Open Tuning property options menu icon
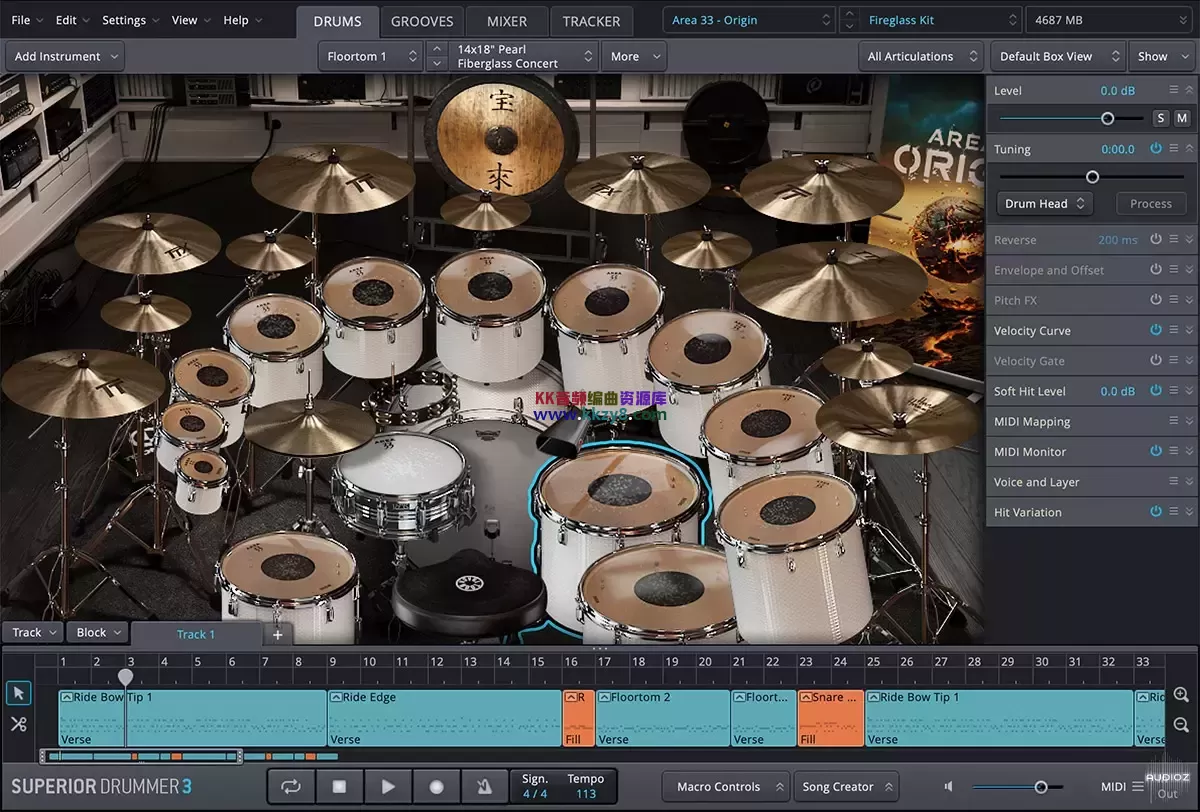1200x812 pixels. pos(1174,148)
